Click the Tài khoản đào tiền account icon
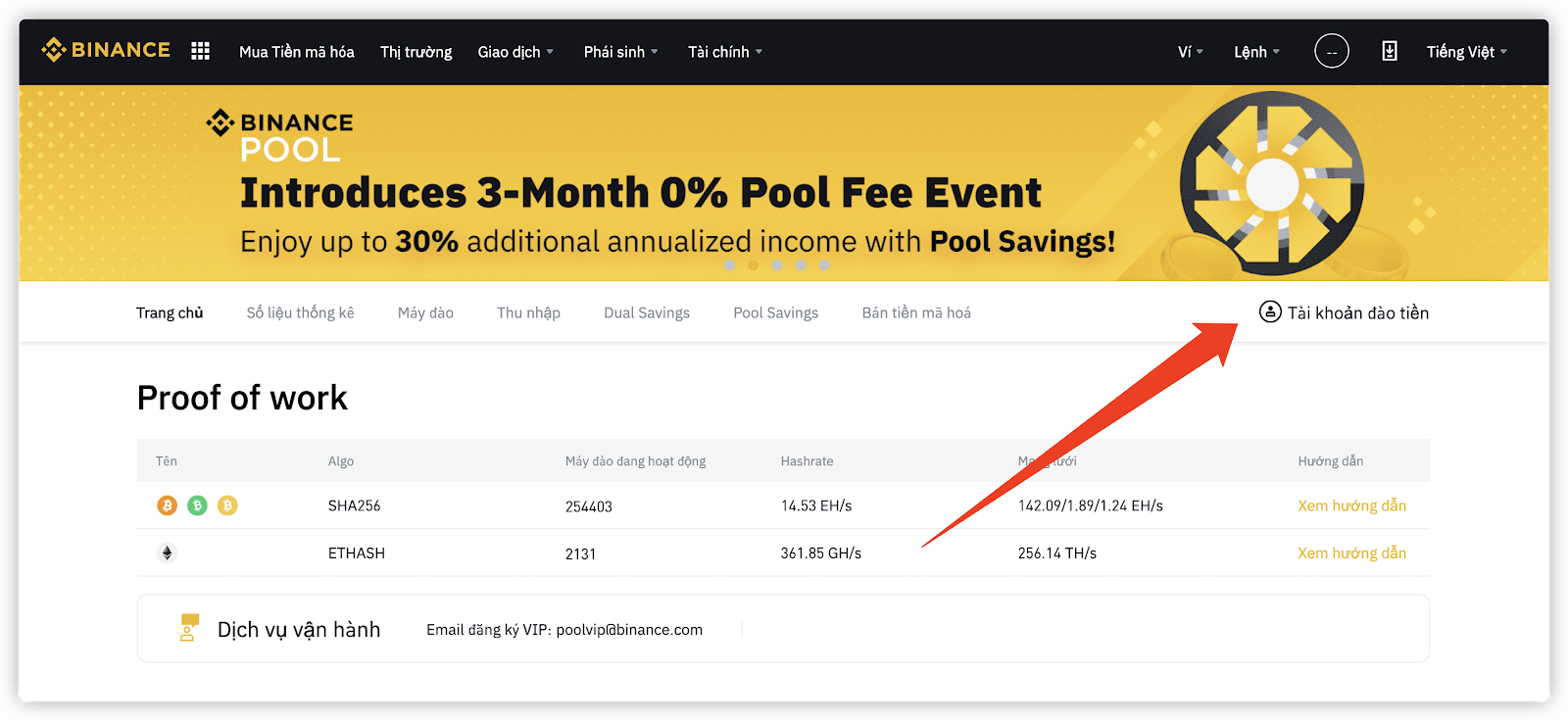Viewport: 1568px width, 720px height. click(x=1270, y=312)
